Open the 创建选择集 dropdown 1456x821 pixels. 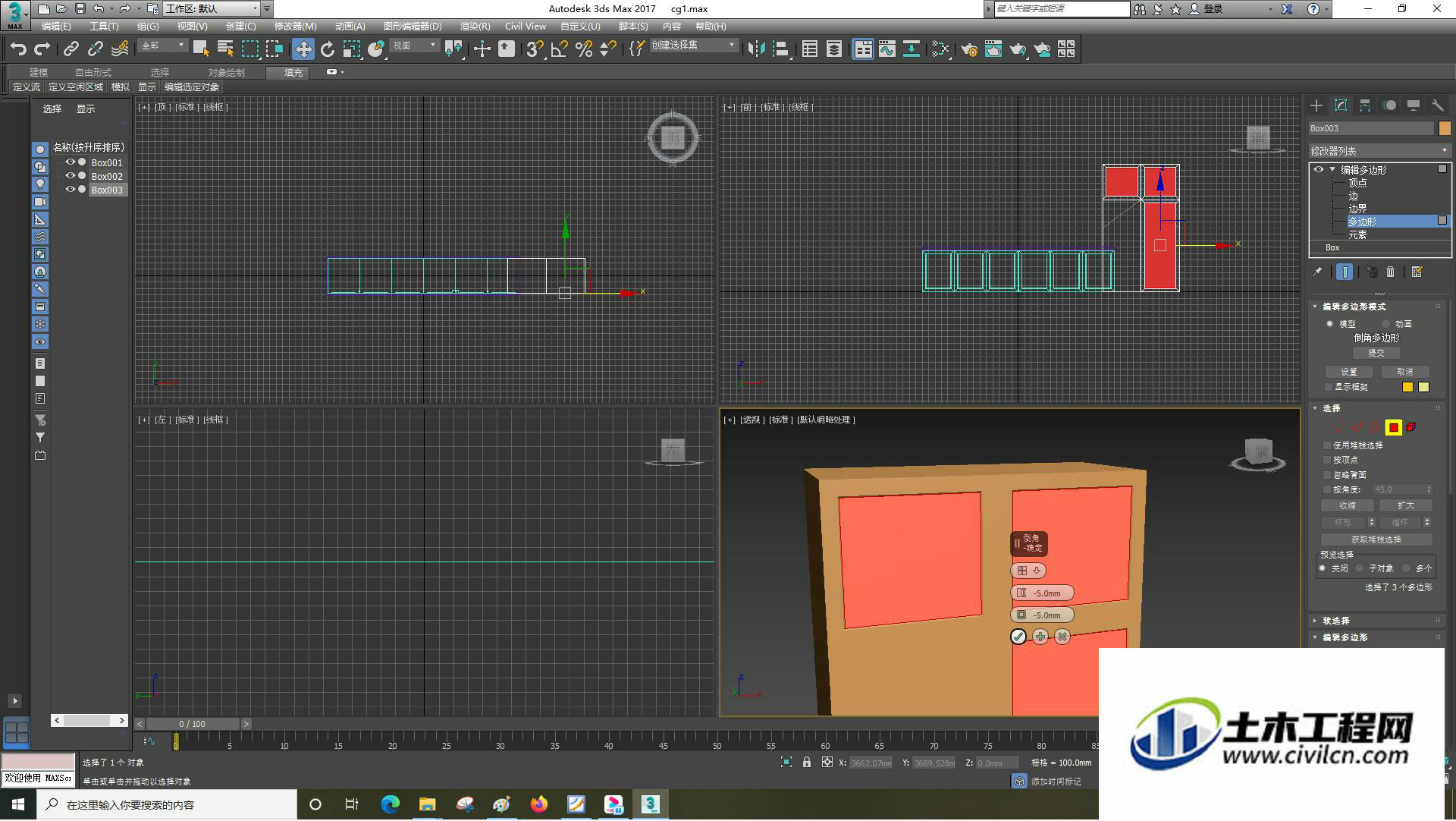click(x=693, y=46)
